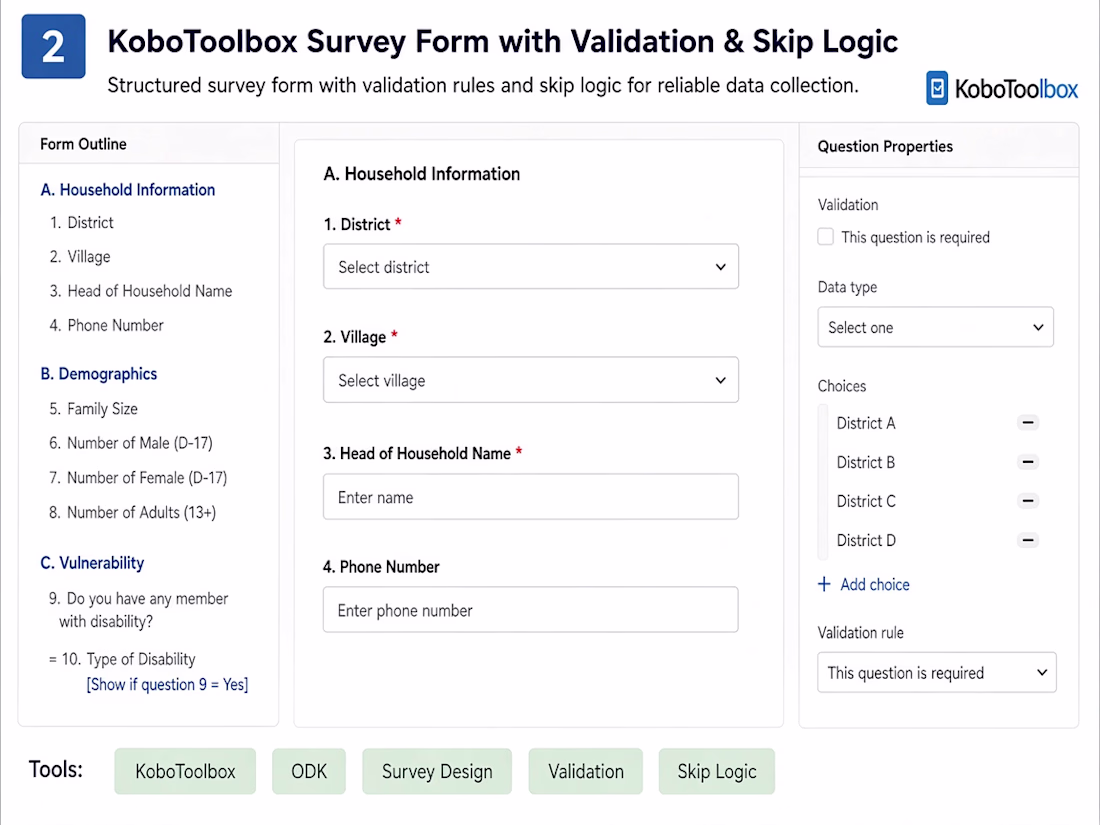Click the District D choice label

click(866, 540)
